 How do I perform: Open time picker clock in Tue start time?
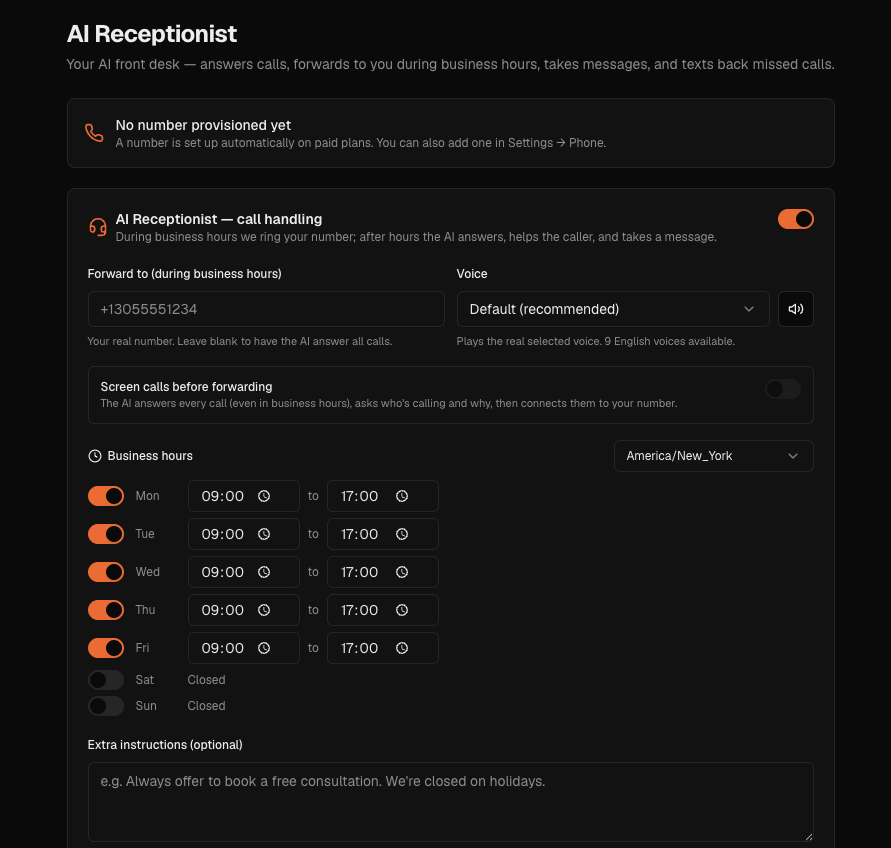tap(264, 534)
